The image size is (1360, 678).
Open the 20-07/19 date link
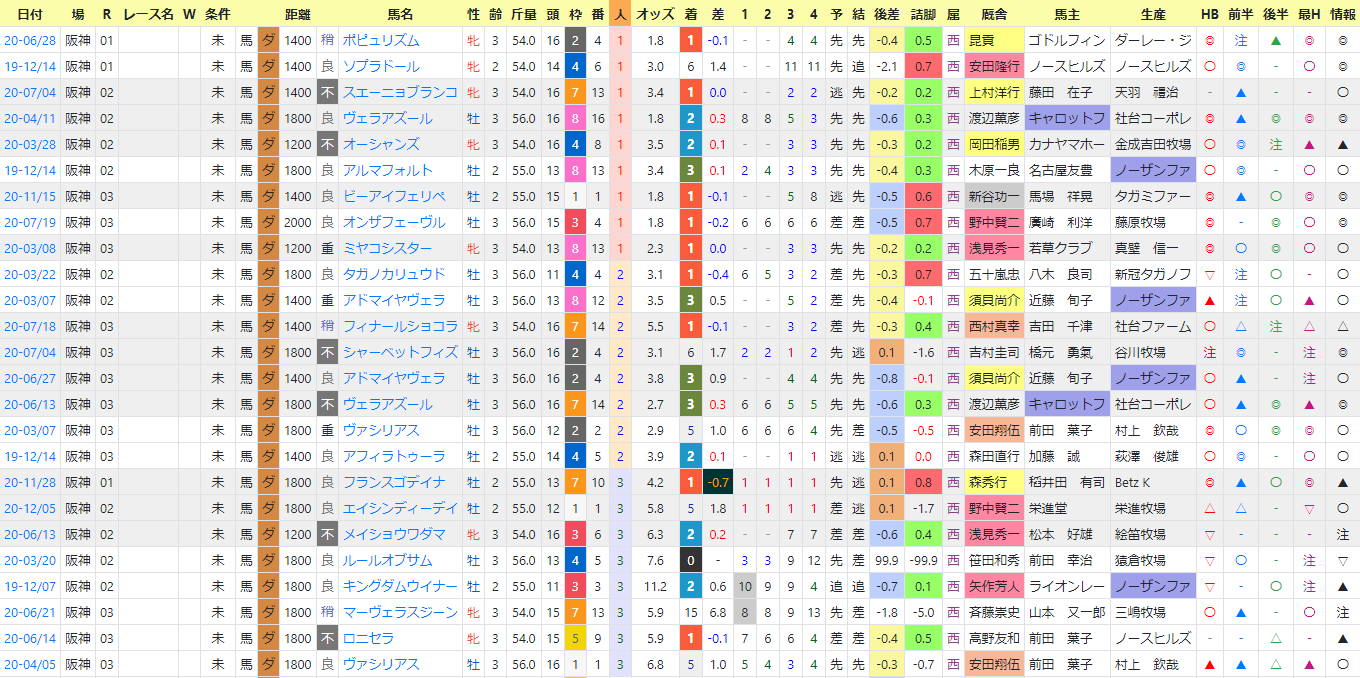coord(29,222)
